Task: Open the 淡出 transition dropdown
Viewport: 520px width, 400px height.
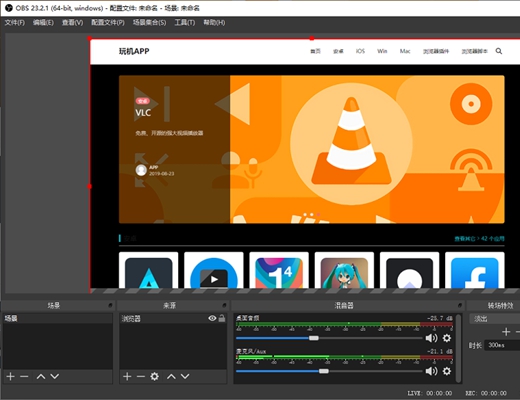Action: click(x=495, y=319)
